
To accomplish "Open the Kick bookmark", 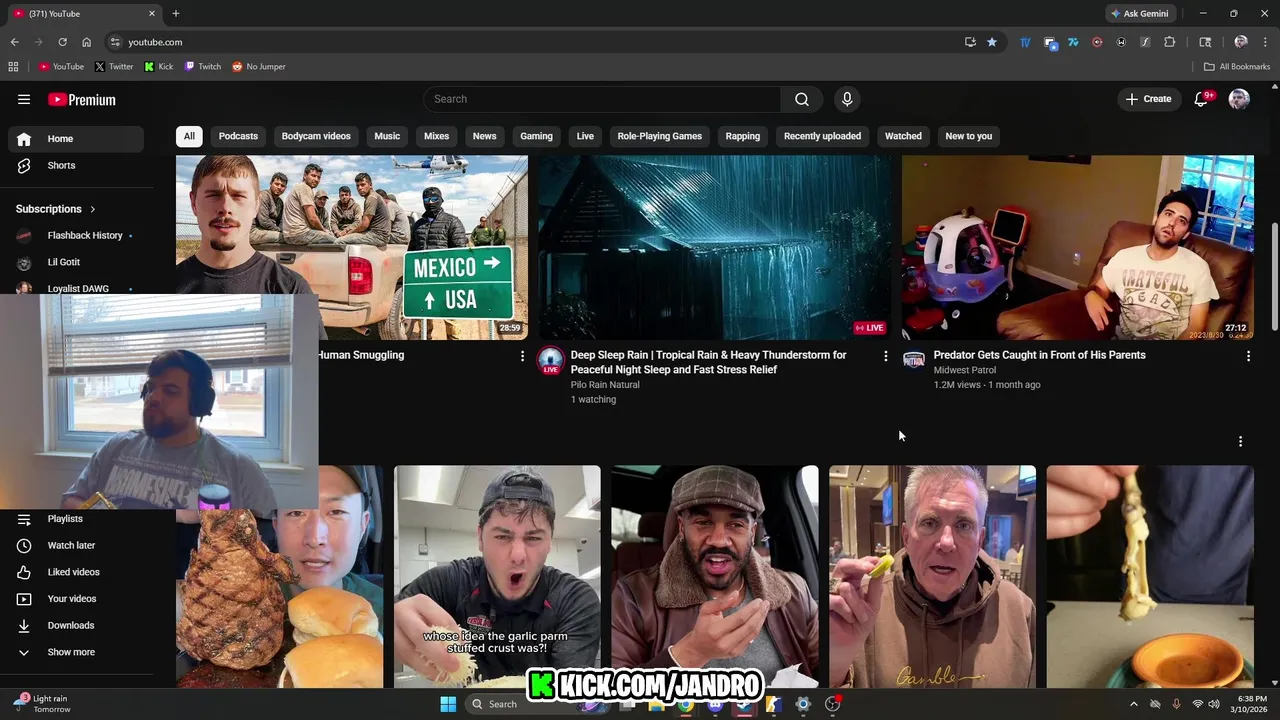I will [159, 67].
